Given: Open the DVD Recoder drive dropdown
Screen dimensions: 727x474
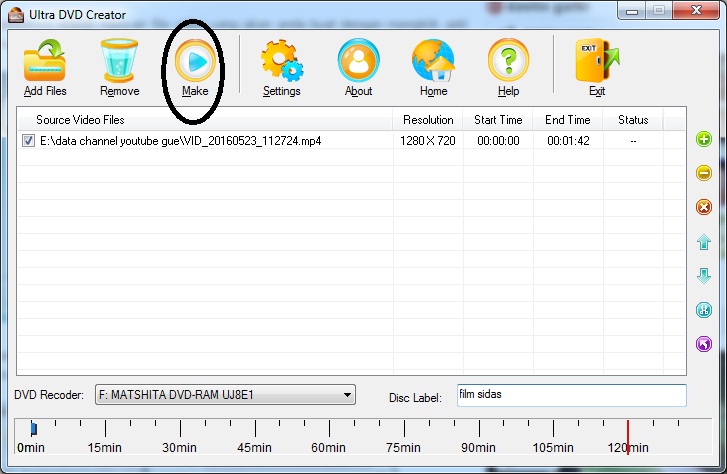Looking at the screenshot, I should click(x=225, y=395).
